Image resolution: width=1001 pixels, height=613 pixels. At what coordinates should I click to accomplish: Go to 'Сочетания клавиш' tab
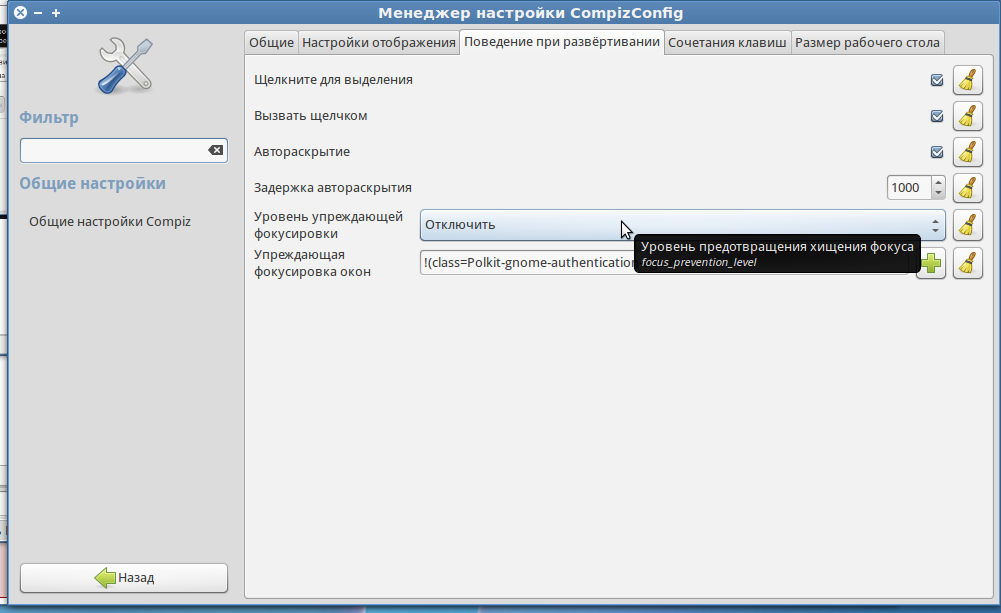coord(727,43)
